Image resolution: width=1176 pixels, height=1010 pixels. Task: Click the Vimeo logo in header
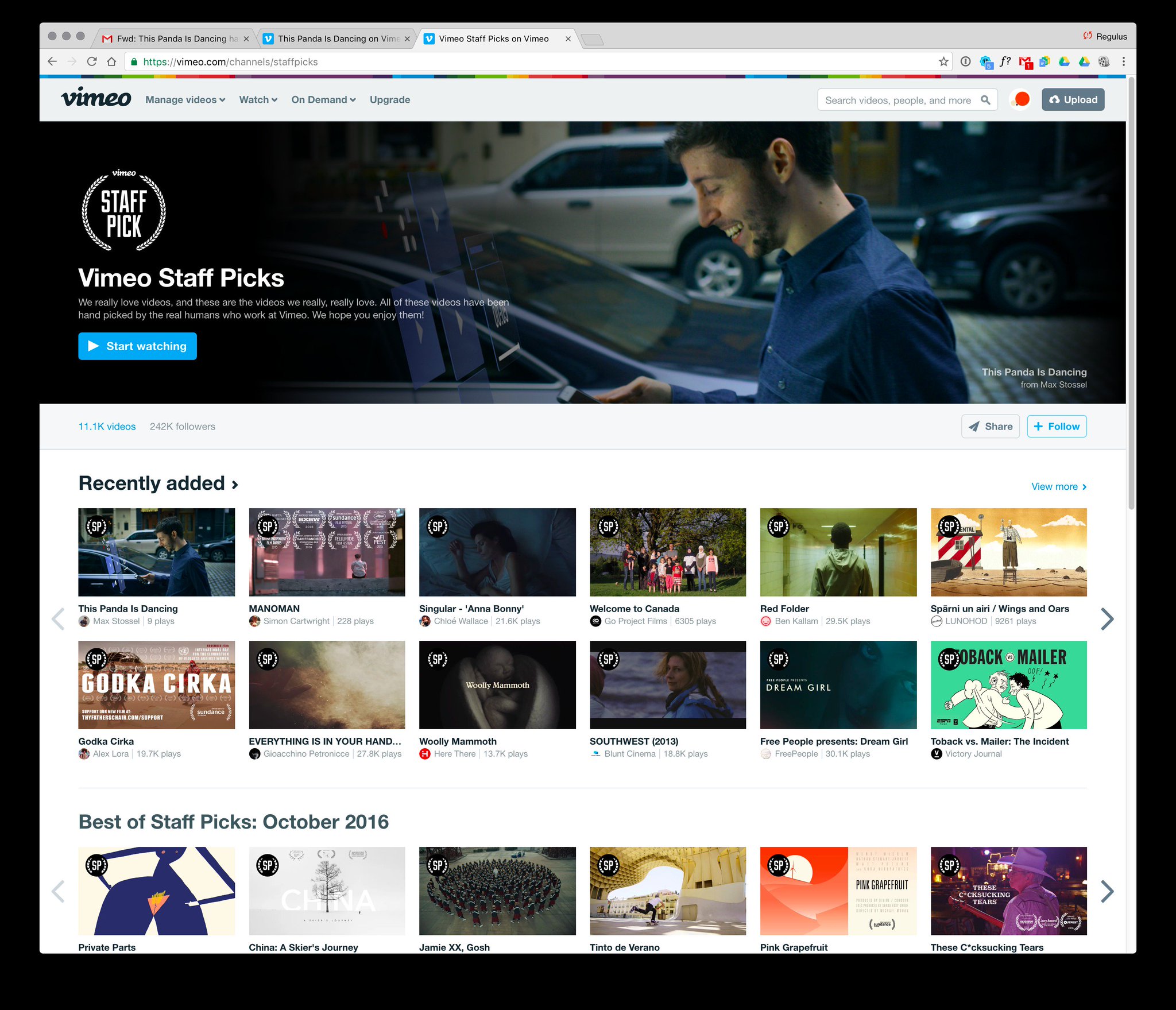[96, 99]
